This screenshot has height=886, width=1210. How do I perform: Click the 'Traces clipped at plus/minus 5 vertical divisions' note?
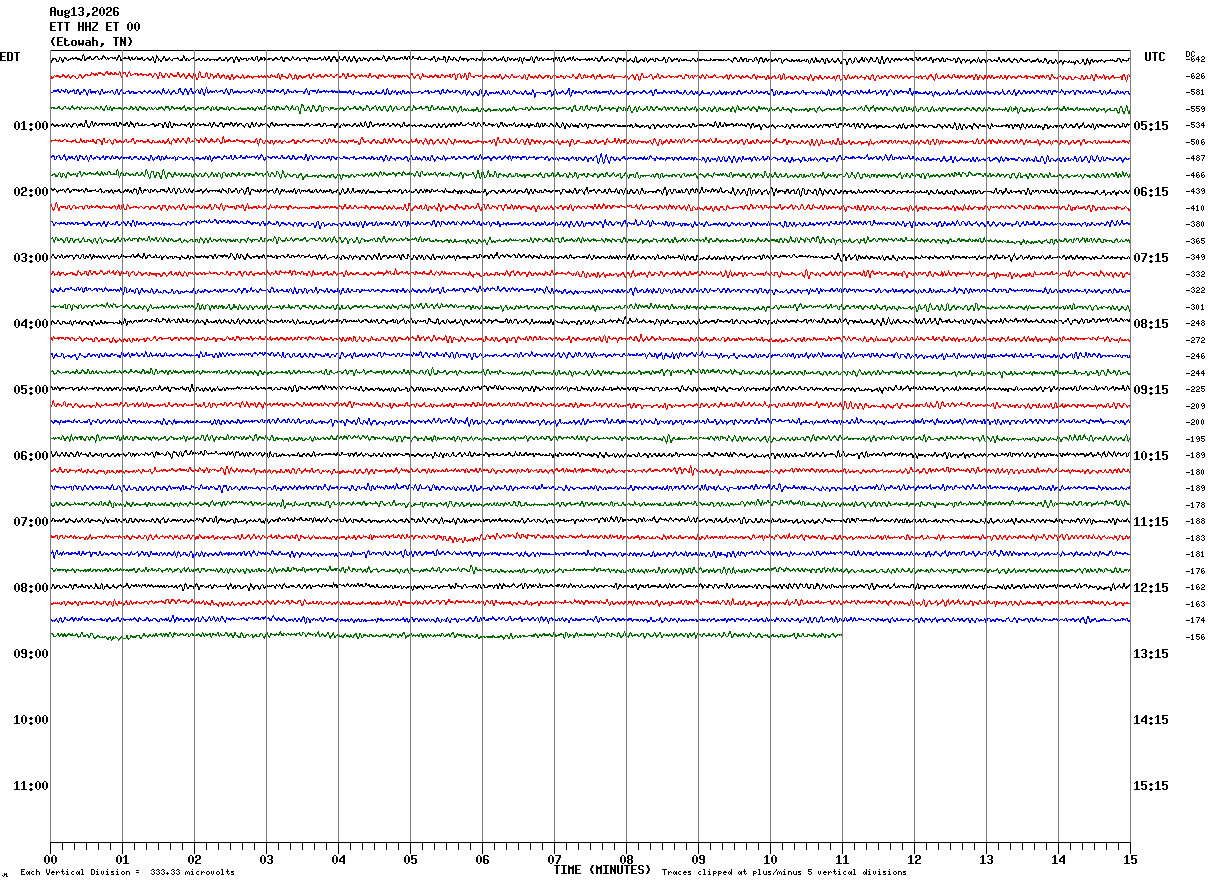784,873
